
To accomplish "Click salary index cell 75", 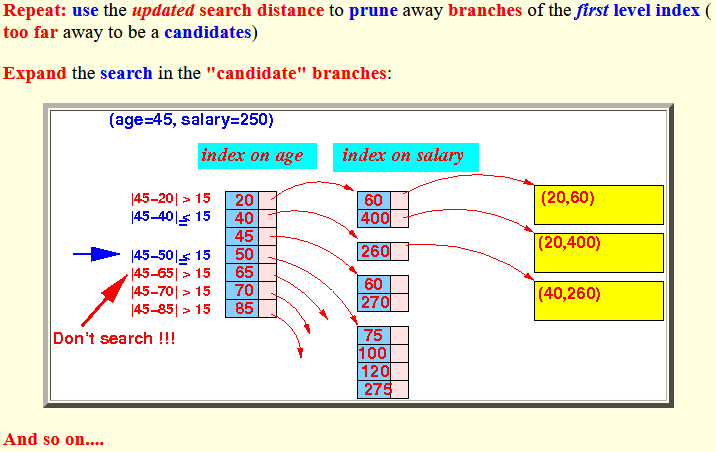I will tap(374, 336).
